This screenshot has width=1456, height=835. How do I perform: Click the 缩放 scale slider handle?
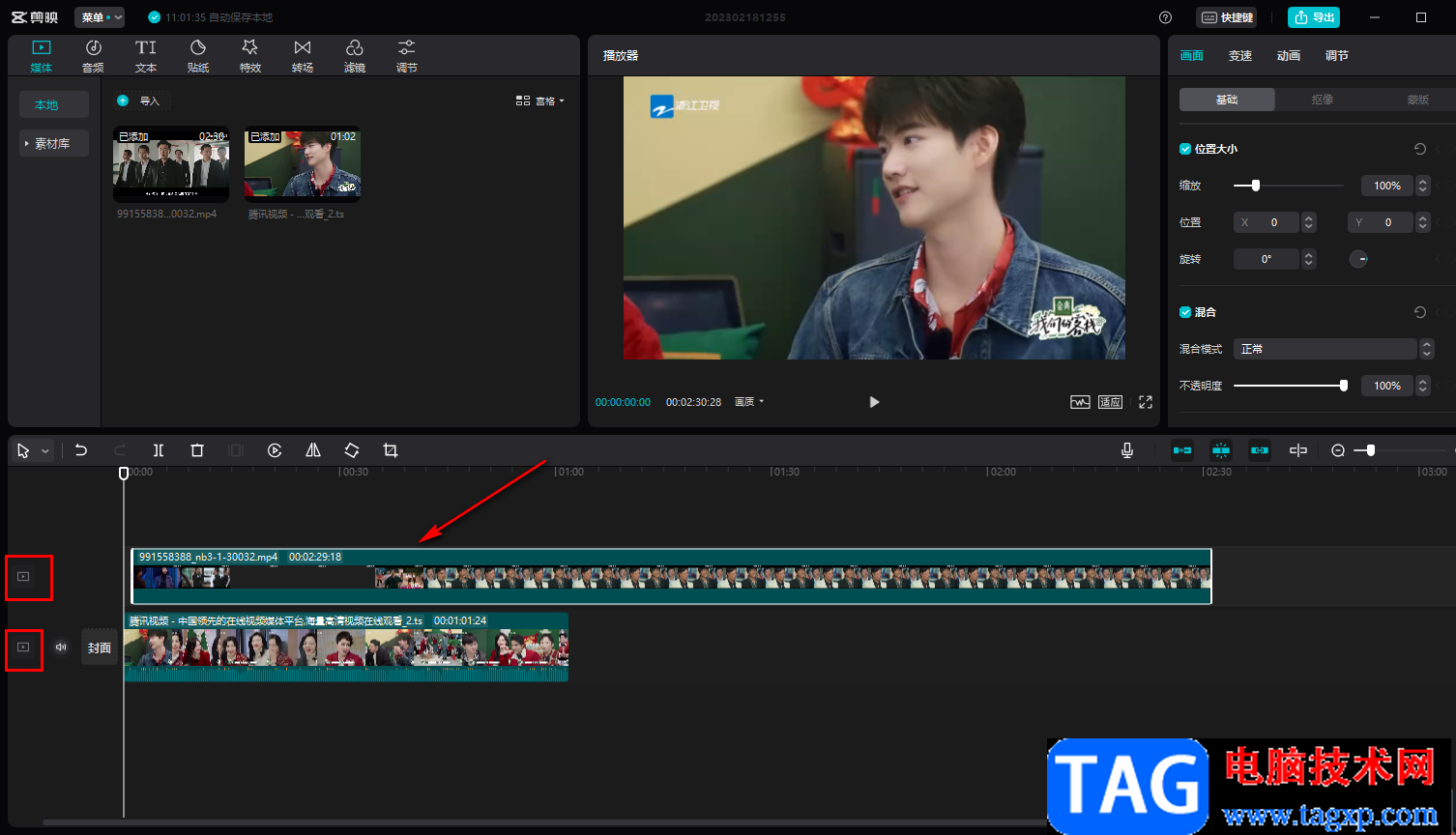(1256, 186)
